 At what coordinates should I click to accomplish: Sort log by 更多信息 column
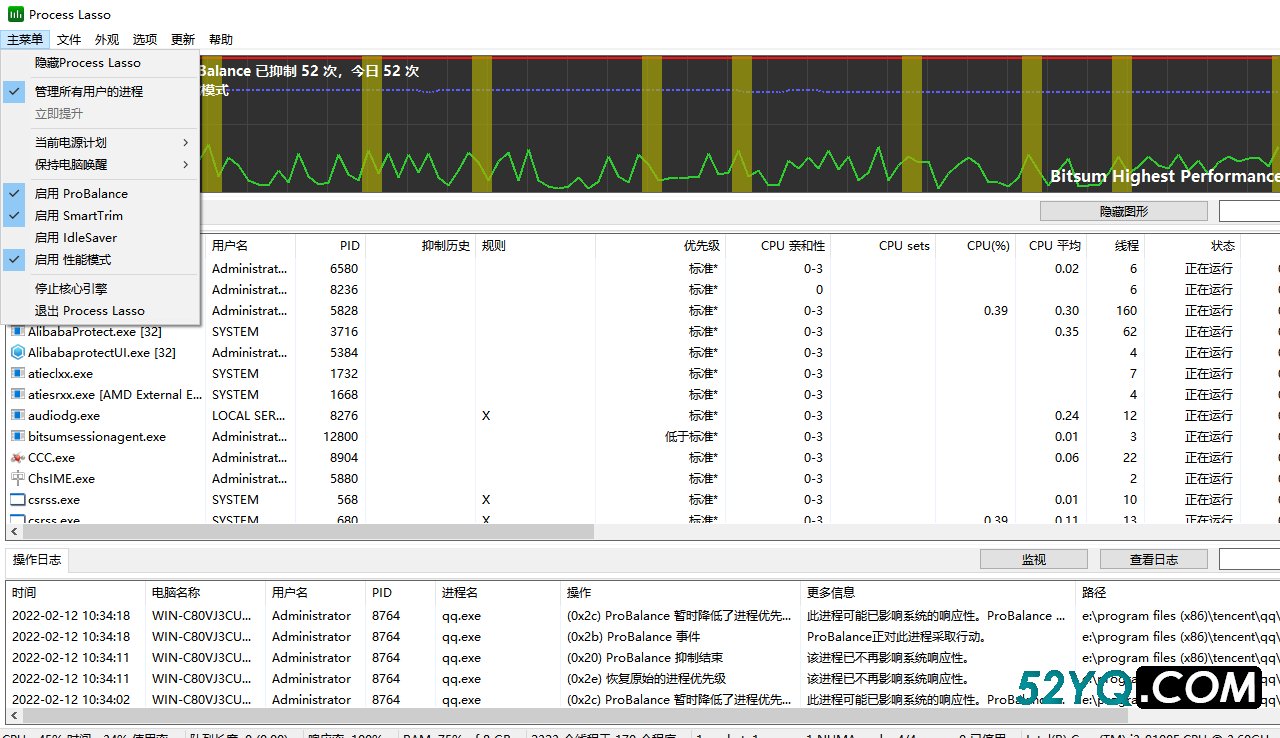pos(938,592)
